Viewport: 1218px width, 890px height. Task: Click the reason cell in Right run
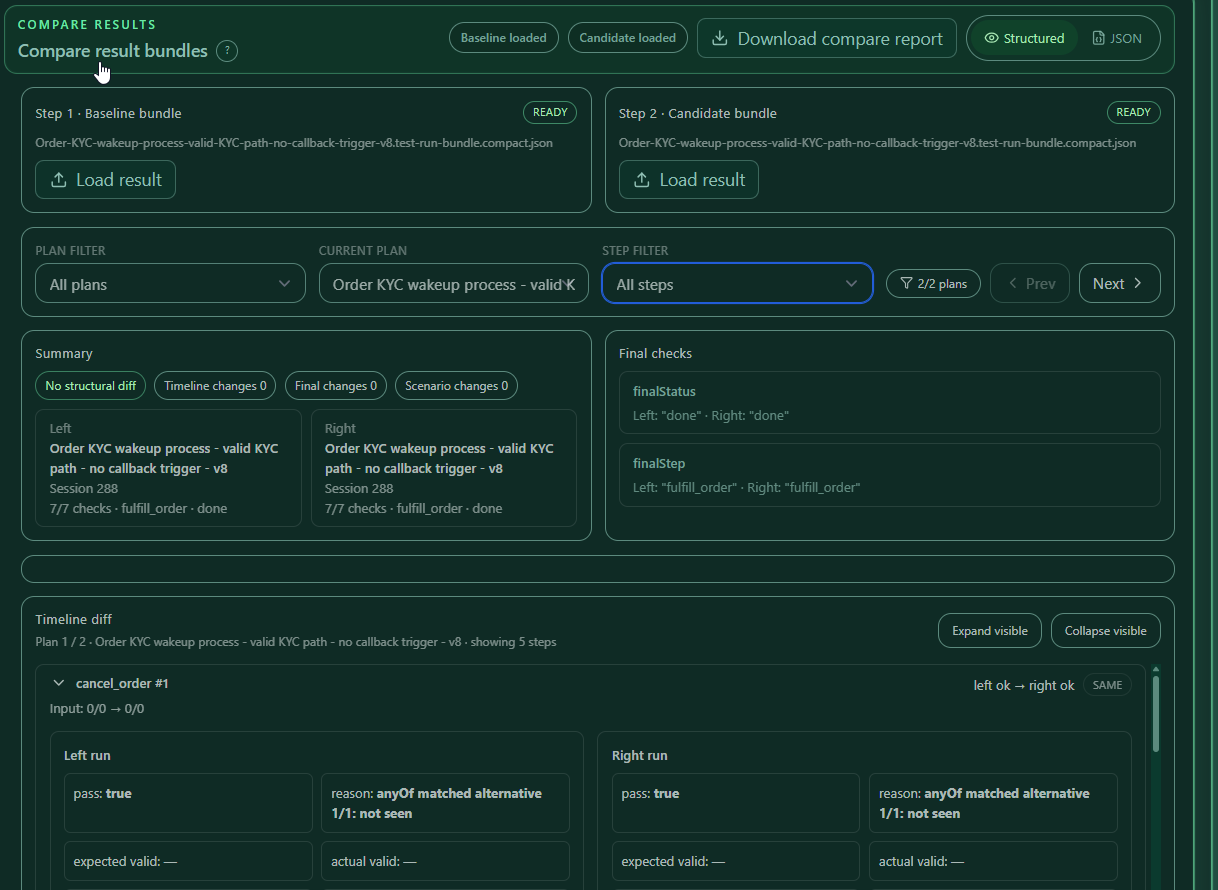coord(993,803)
